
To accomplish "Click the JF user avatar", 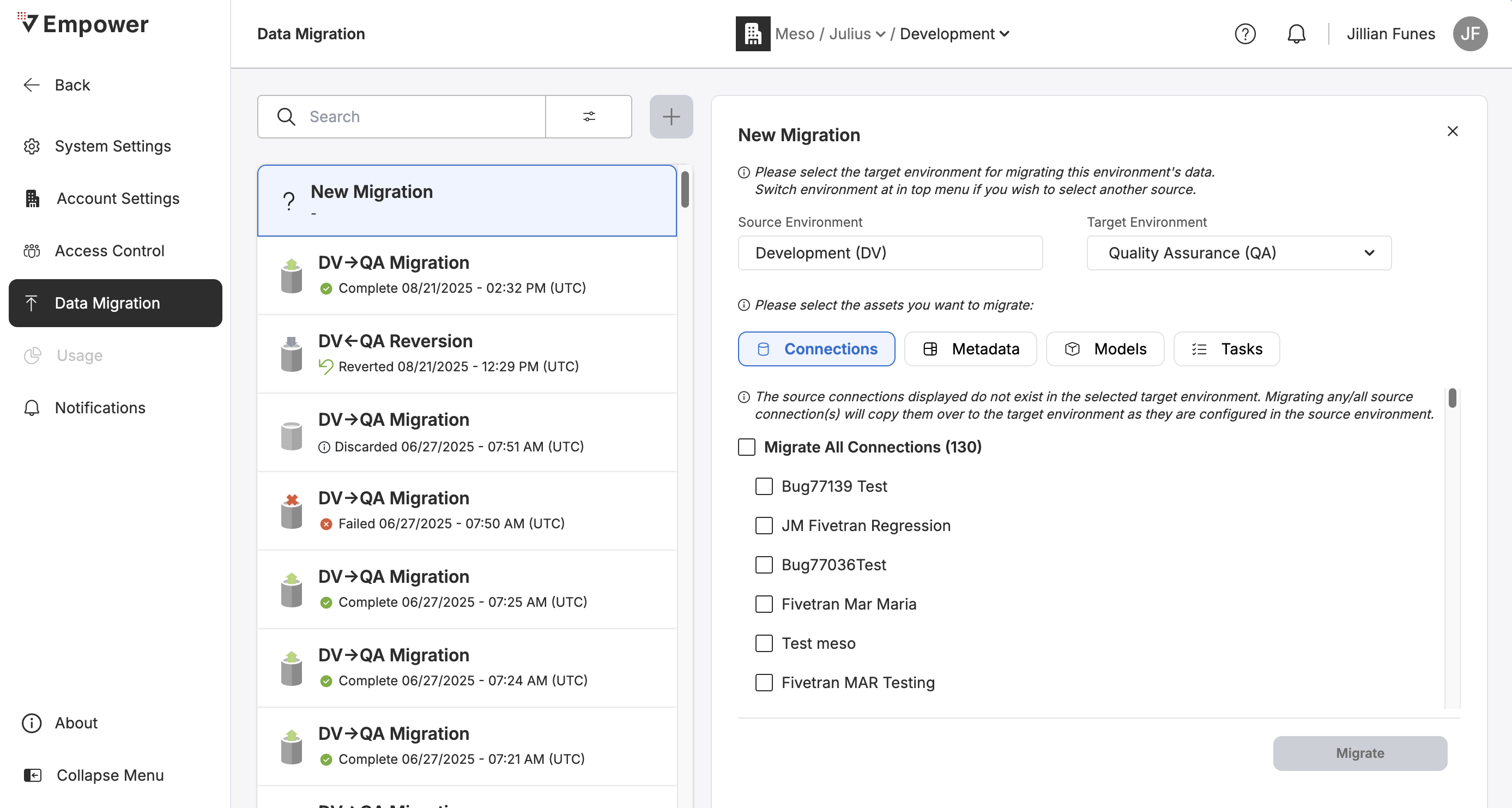I will point(1469,34).
